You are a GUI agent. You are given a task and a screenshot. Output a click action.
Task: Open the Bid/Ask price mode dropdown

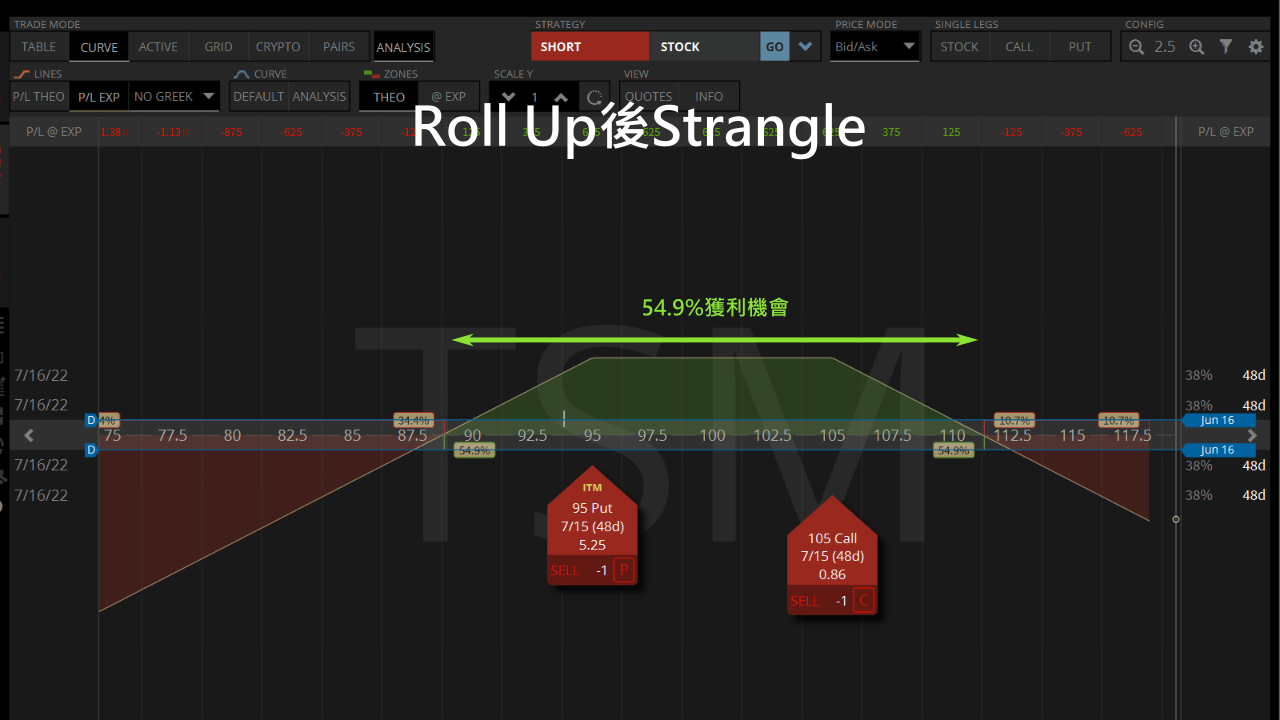pyautogui.click(x=875, y=46)
